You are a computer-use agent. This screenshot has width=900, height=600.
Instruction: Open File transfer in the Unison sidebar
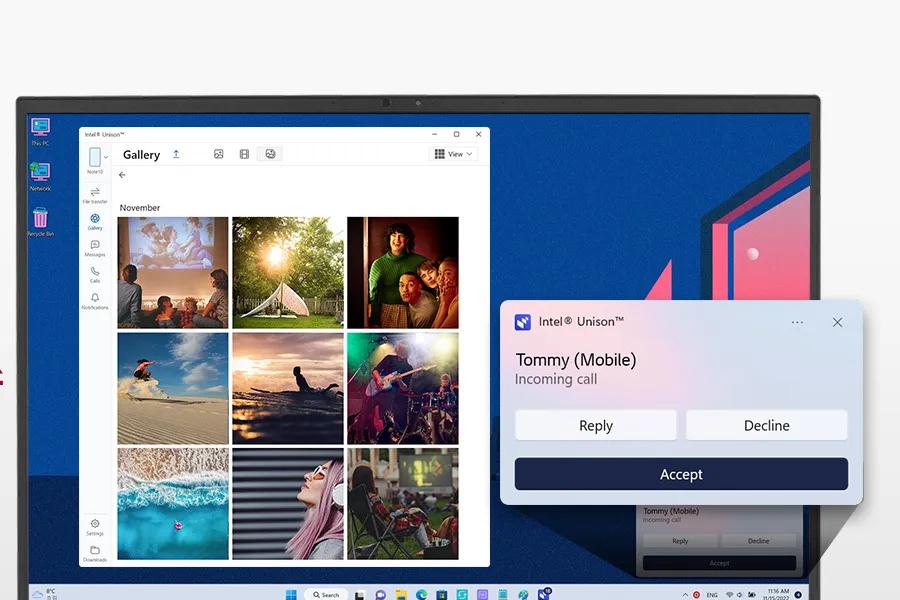pyautogui.click(x=95, y=193)
